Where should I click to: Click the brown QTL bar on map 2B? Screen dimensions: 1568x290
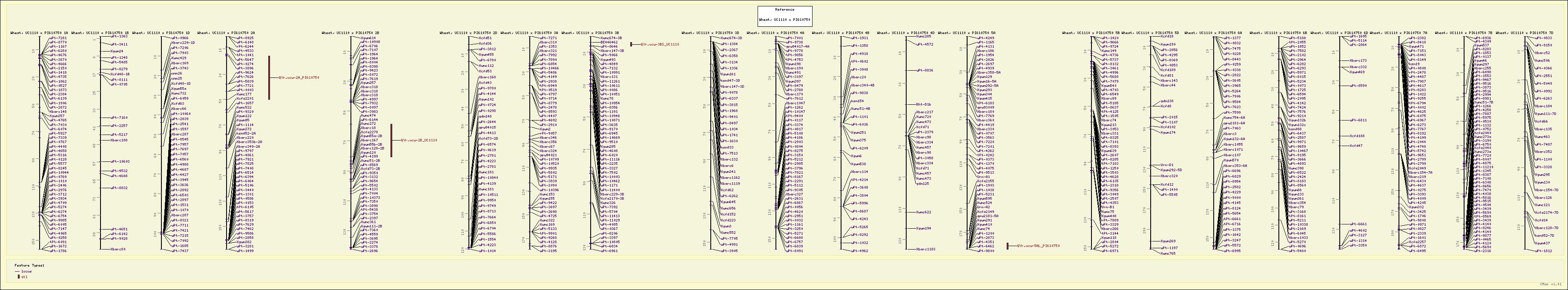tap(391, 140)
